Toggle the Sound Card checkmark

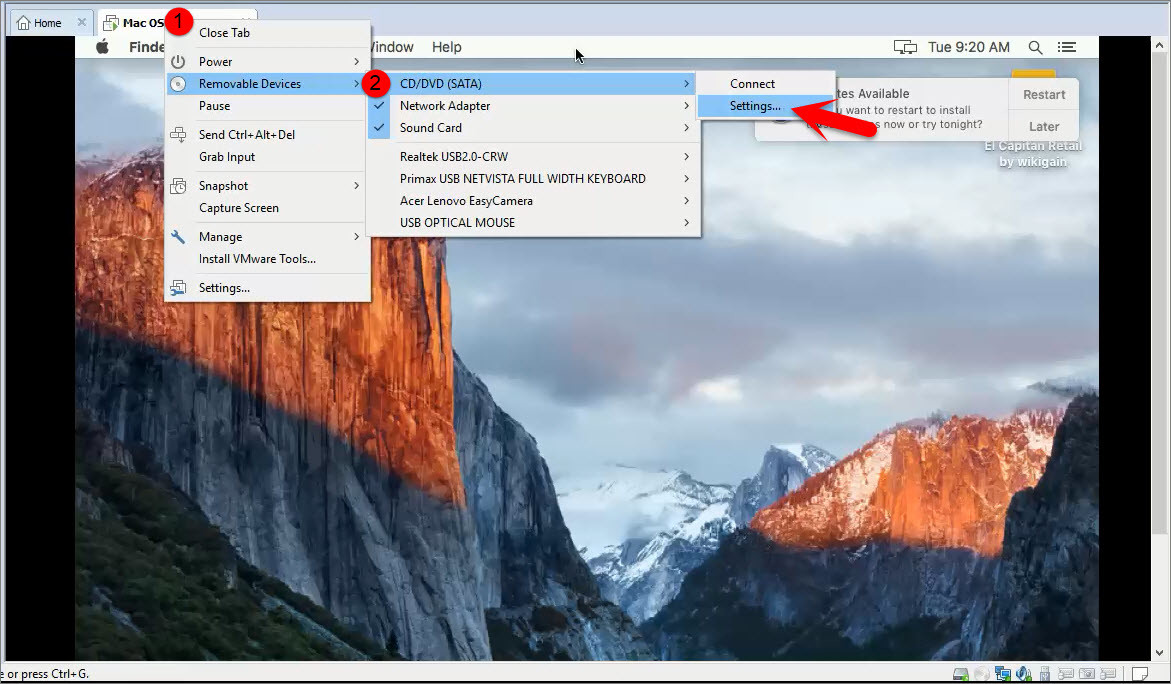[379, 128]
